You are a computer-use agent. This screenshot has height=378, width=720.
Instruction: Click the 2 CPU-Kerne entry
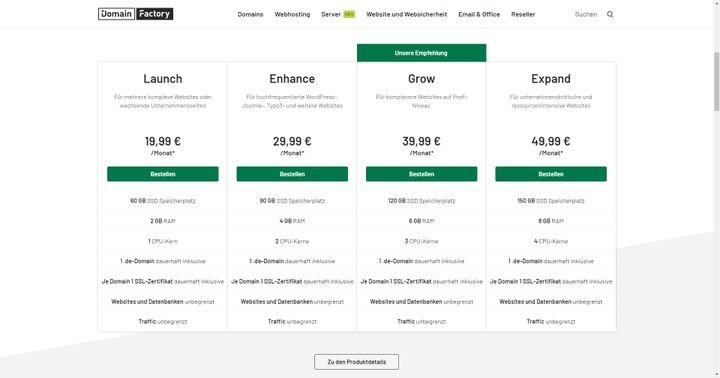(292, 241)
